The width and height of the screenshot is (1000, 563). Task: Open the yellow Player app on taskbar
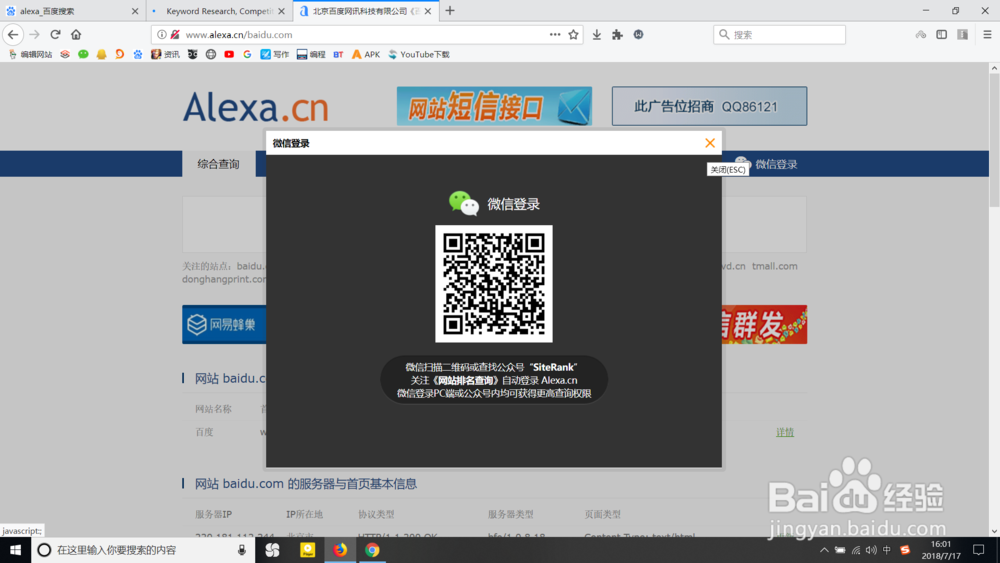pos(307,550)
